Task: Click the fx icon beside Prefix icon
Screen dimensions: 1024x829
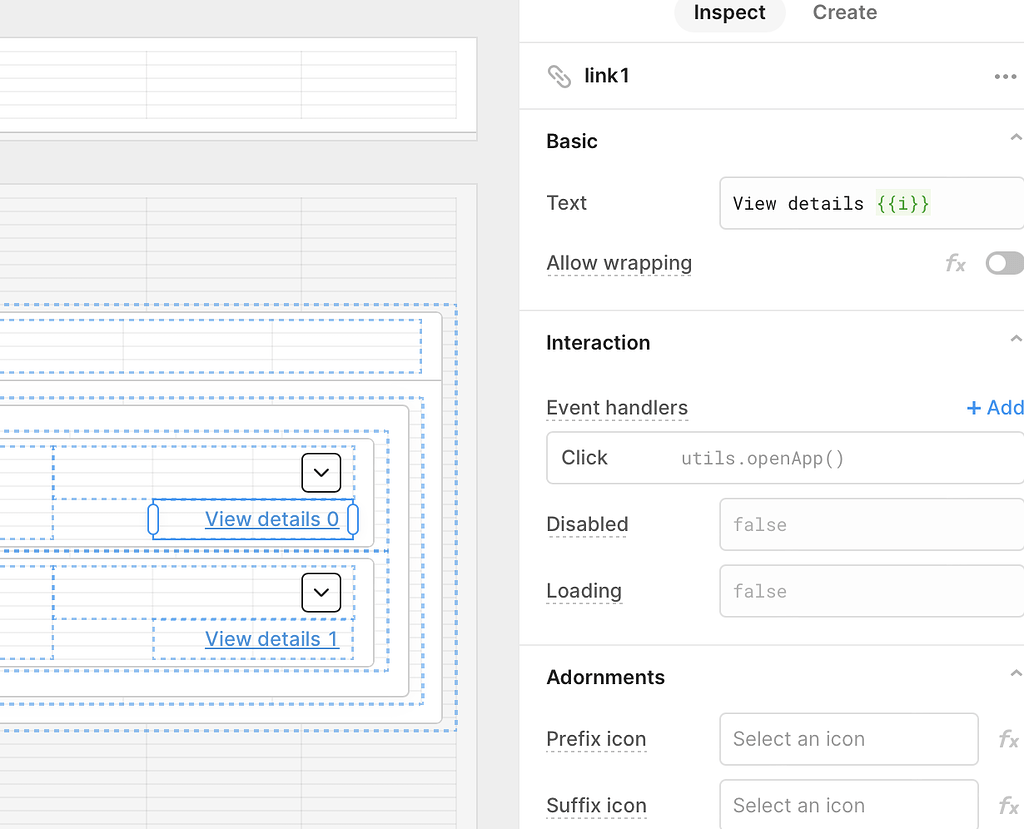Action: tap(1007, 739)
